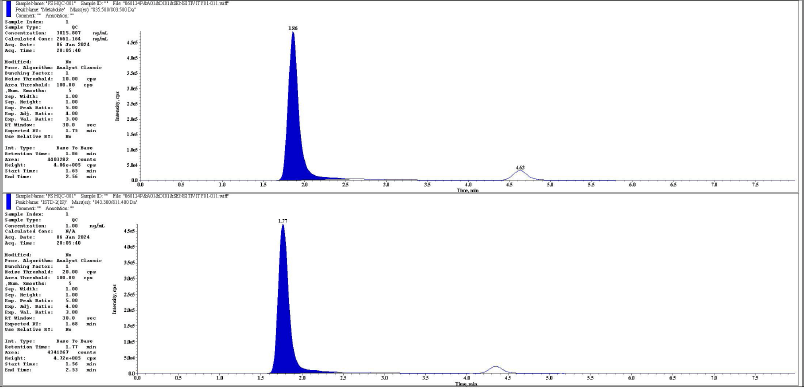The height and width of the screenshot is (389, 804).
Task: Click the 4.5e5 tick on the top intensity axis
Action: (131, 43)
